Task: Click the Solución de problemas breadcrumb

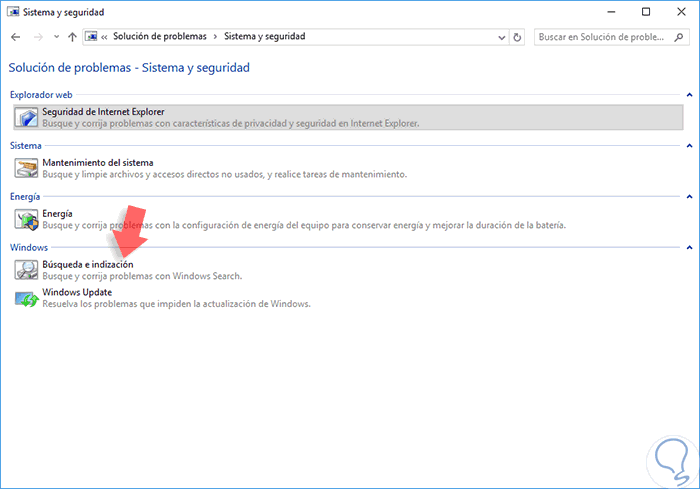Action: click(160, 37)
